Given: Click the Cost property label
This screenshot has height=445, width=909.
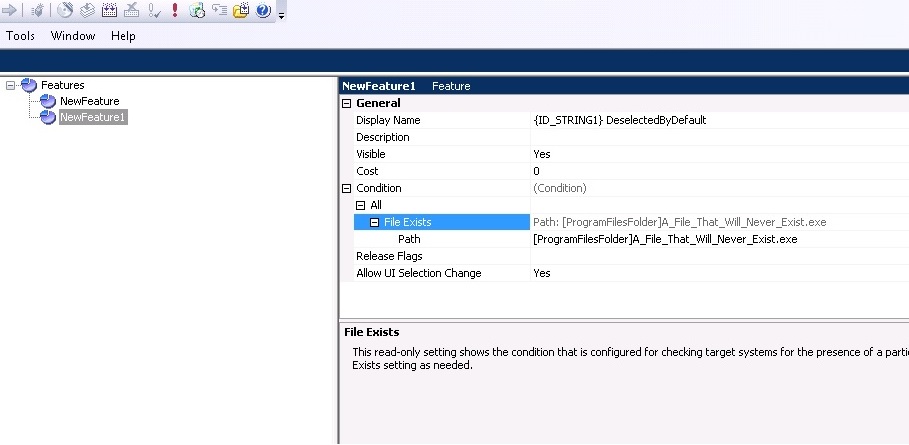Looking at the screenshot, I should (367, 171).
